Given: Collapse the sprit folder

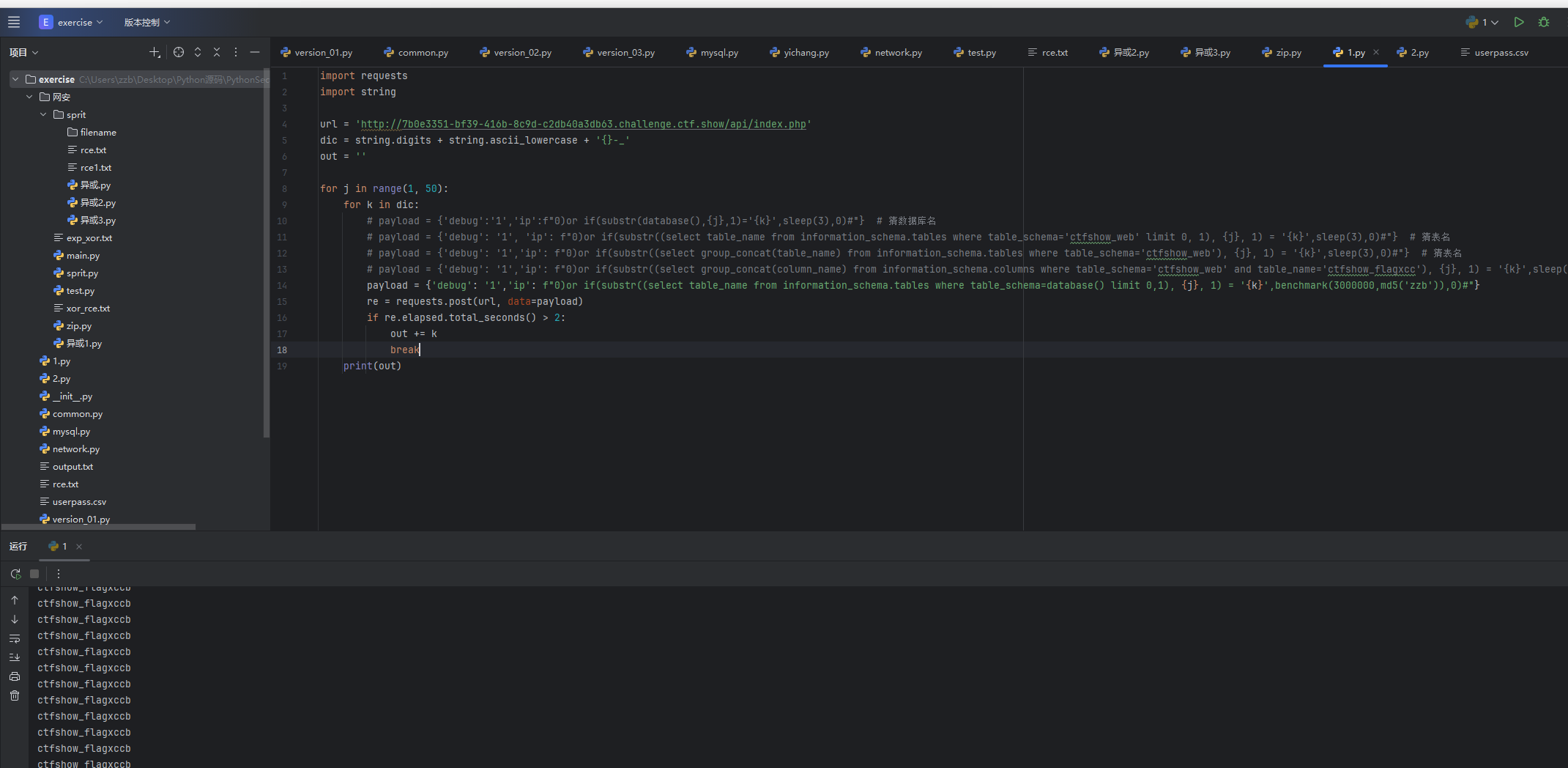Looking at the screenshot, I should click(x=43, y=114).
